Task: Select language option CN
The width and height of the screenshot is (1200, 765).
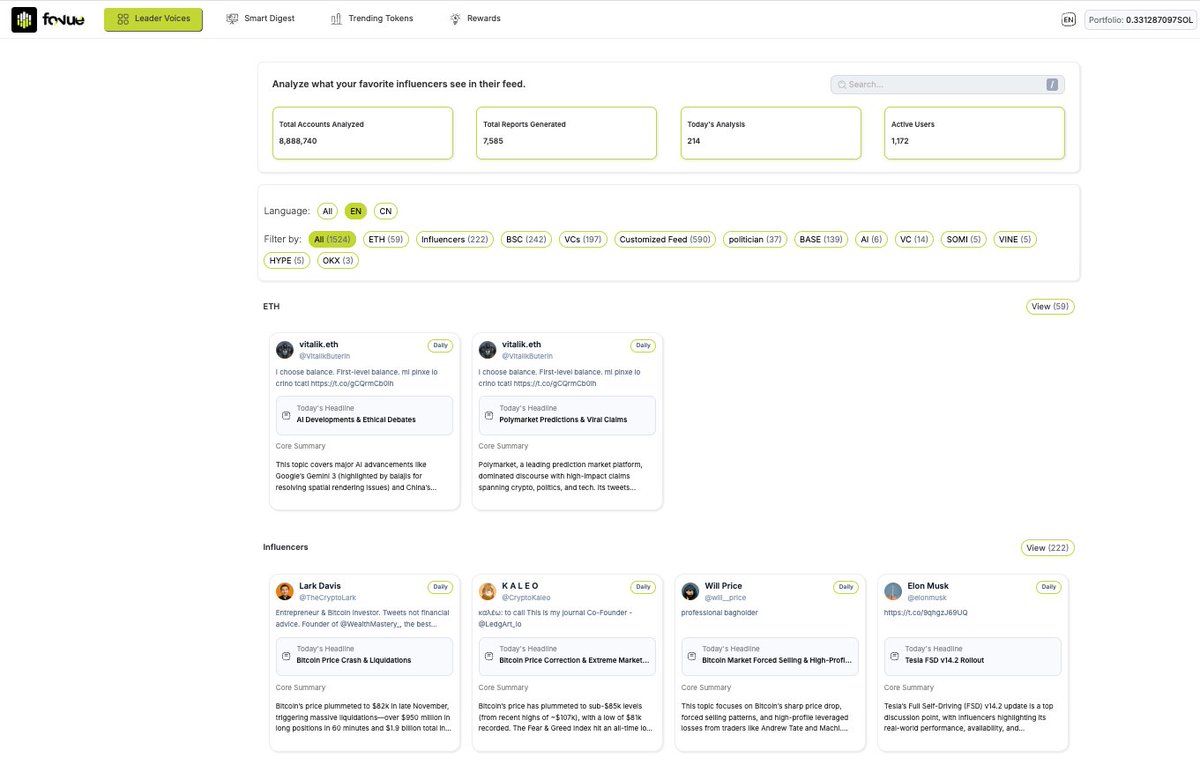Action: 386,211
